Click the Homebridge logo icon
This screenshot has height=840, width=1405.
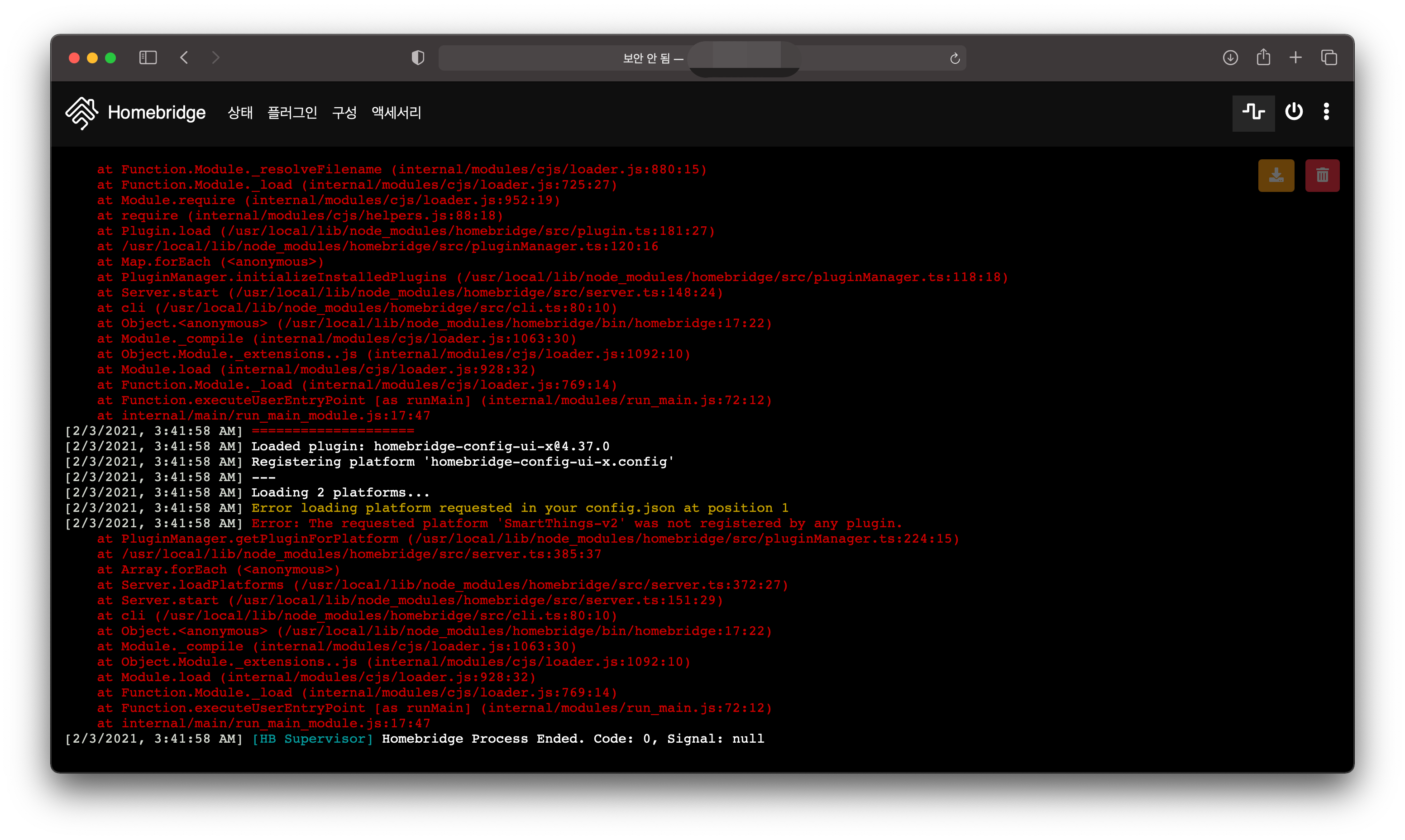[x=81, y=113]
